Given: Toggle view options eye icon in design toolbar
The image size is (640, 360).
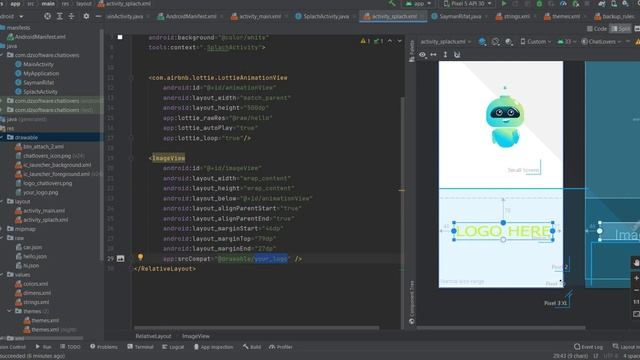Looking at the screenshot, I should (x=422, y=54).
